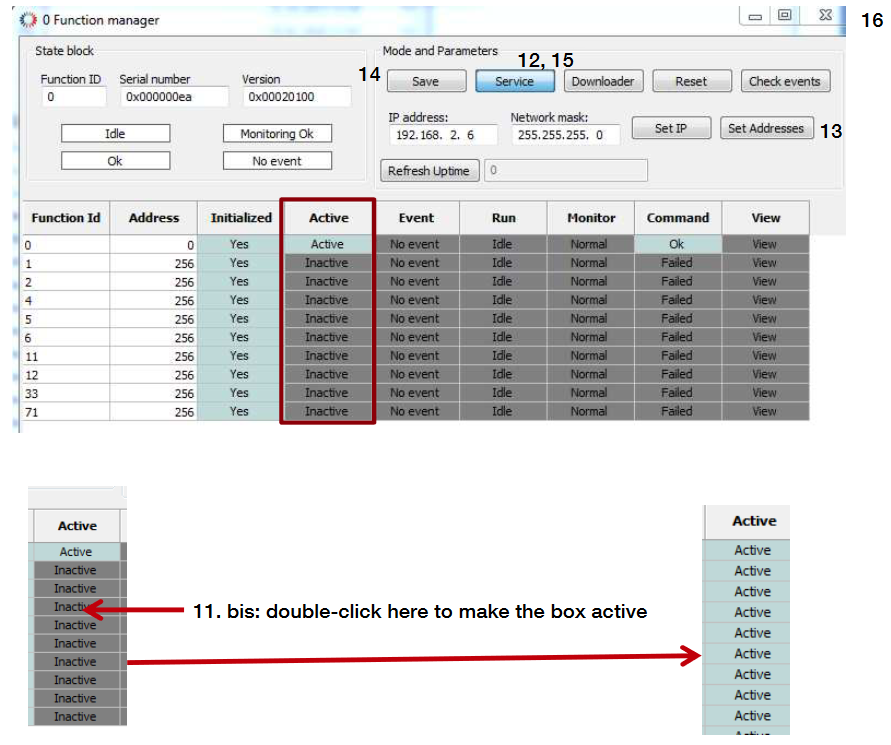
Task: Toggle the Active cell for Function Id 0
Action: coord(327,244)
